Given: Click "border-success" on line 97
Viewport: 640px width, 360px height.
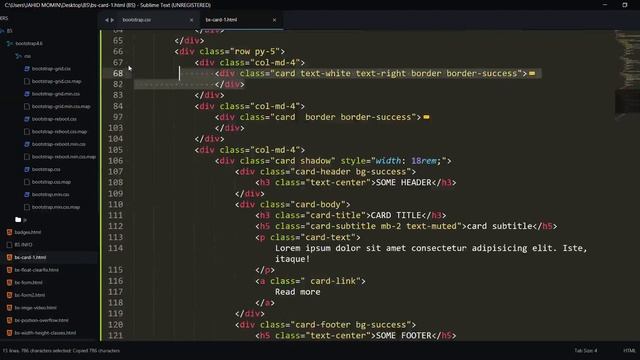Looking at the screenshot, I should (x=376, y=117).
